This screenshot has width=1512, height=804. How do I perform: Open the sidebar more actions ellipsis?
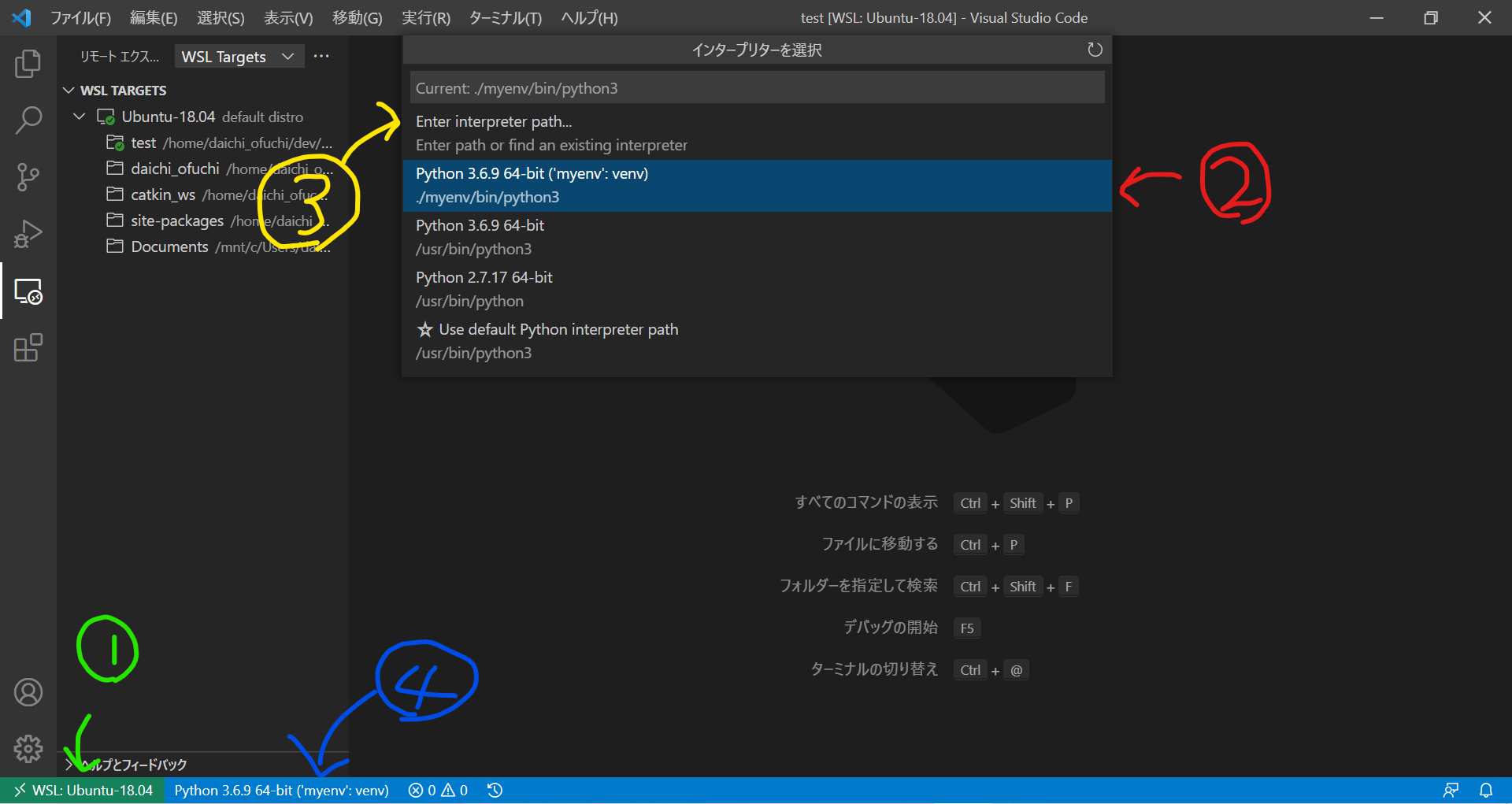pos(321,56)
